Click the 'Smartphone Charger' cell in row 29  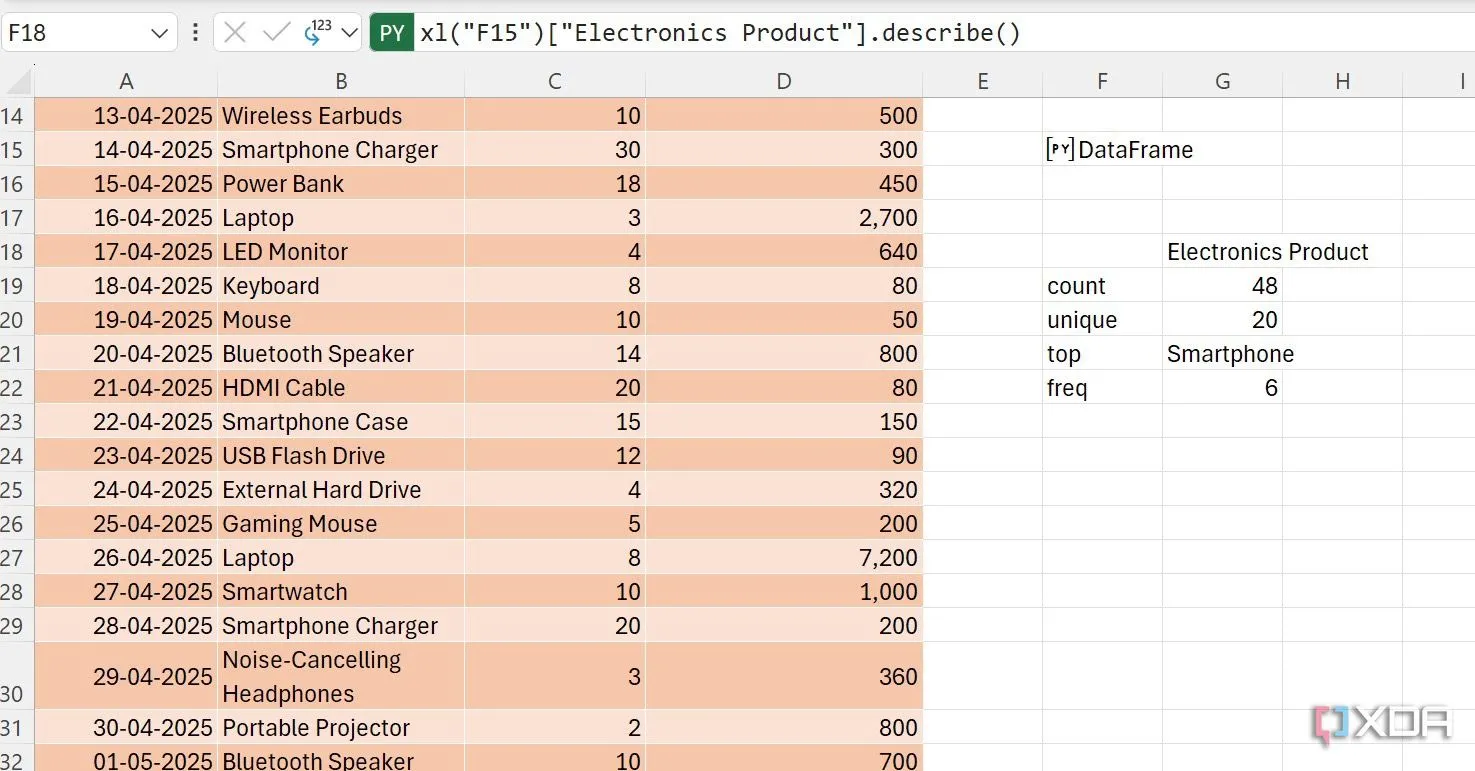[x=341, y=626]
